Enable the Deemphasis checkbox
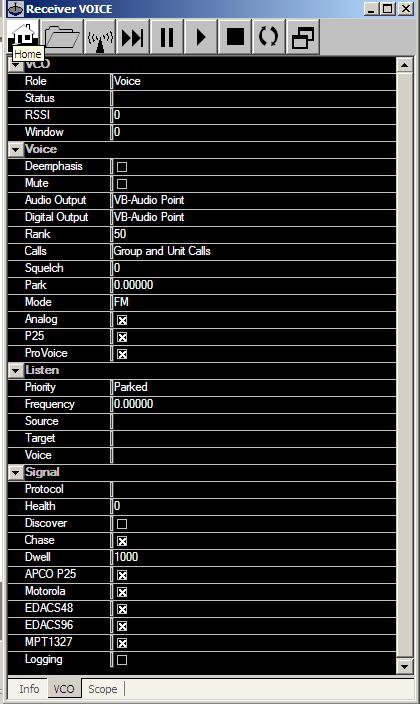Screen dimensions: 420x704 tap(122, 167)
